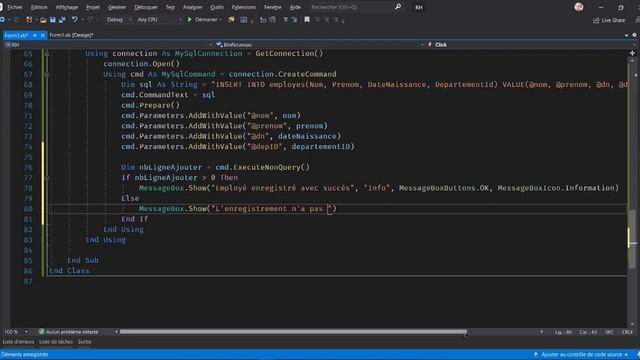The height and width of the screenshot is (360, 640).
Task: Click the Save All icon
Action: [62, 20]
